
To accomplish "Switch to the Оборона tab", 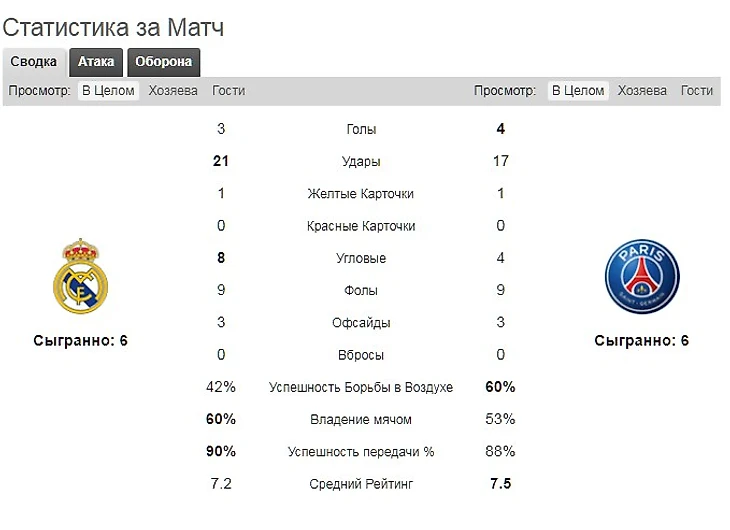I will pyautogui.click(x=164, y=62).
